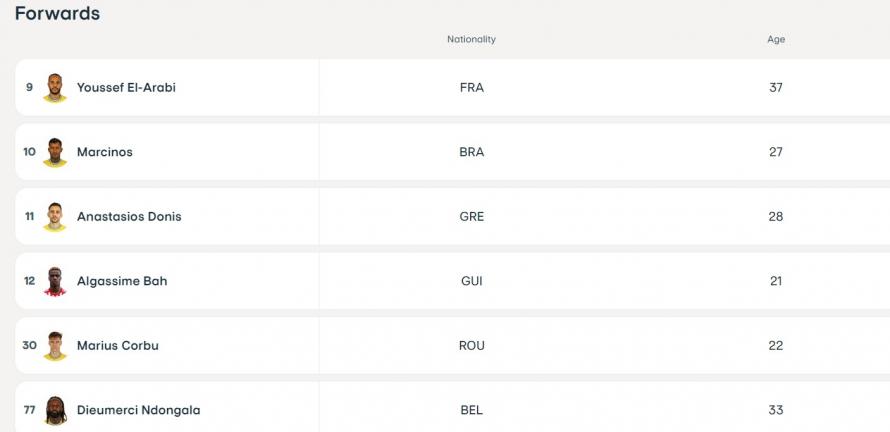Open Marius Corbu name link

tap(117, 345)
